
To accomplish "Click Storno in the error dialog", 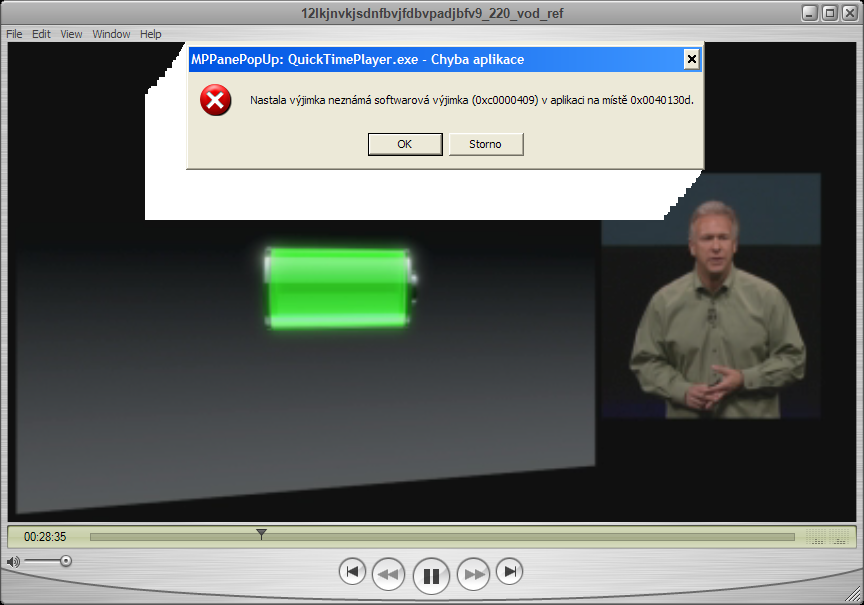I will pyautogui.click(x=486, y=144).
